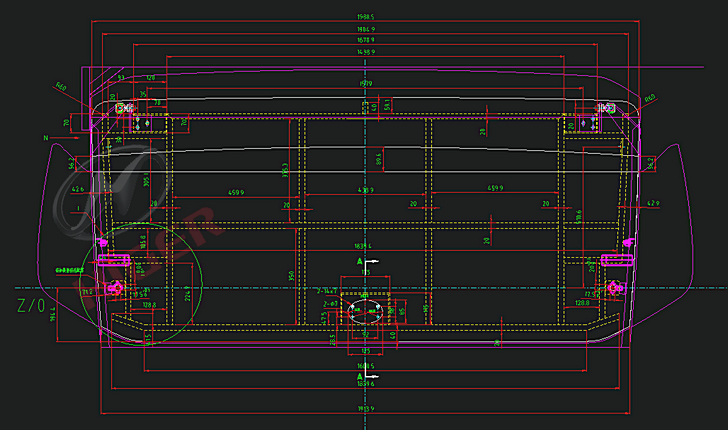The height and width of the screenshot is (430, 728).
Task: Pick the 1678.9 dimension text
Action: (366, 40)
